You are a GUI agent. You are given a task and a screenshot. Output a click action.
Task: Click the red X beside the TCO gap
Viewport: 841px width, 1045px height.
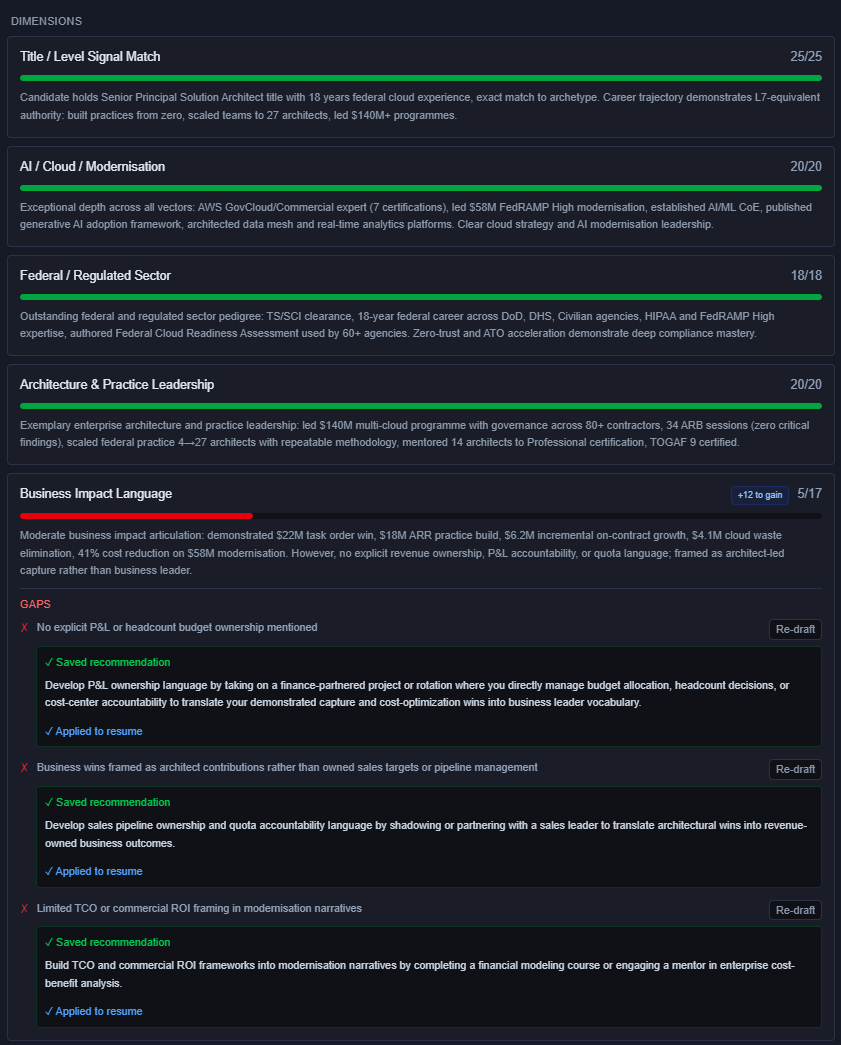[x=25, y=908]
